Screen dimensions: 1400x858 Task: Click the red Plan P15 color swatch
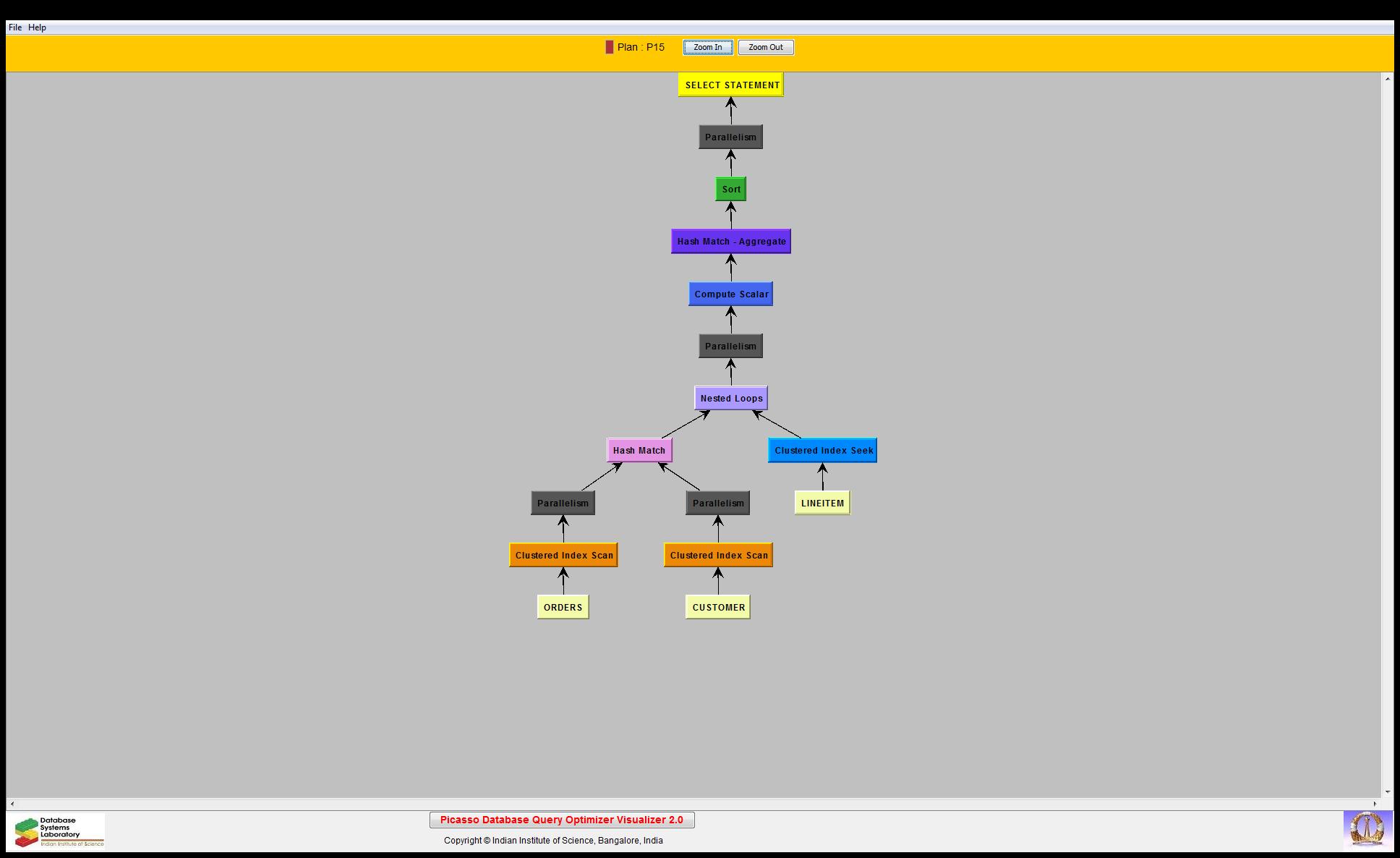[x=610, y=47]
